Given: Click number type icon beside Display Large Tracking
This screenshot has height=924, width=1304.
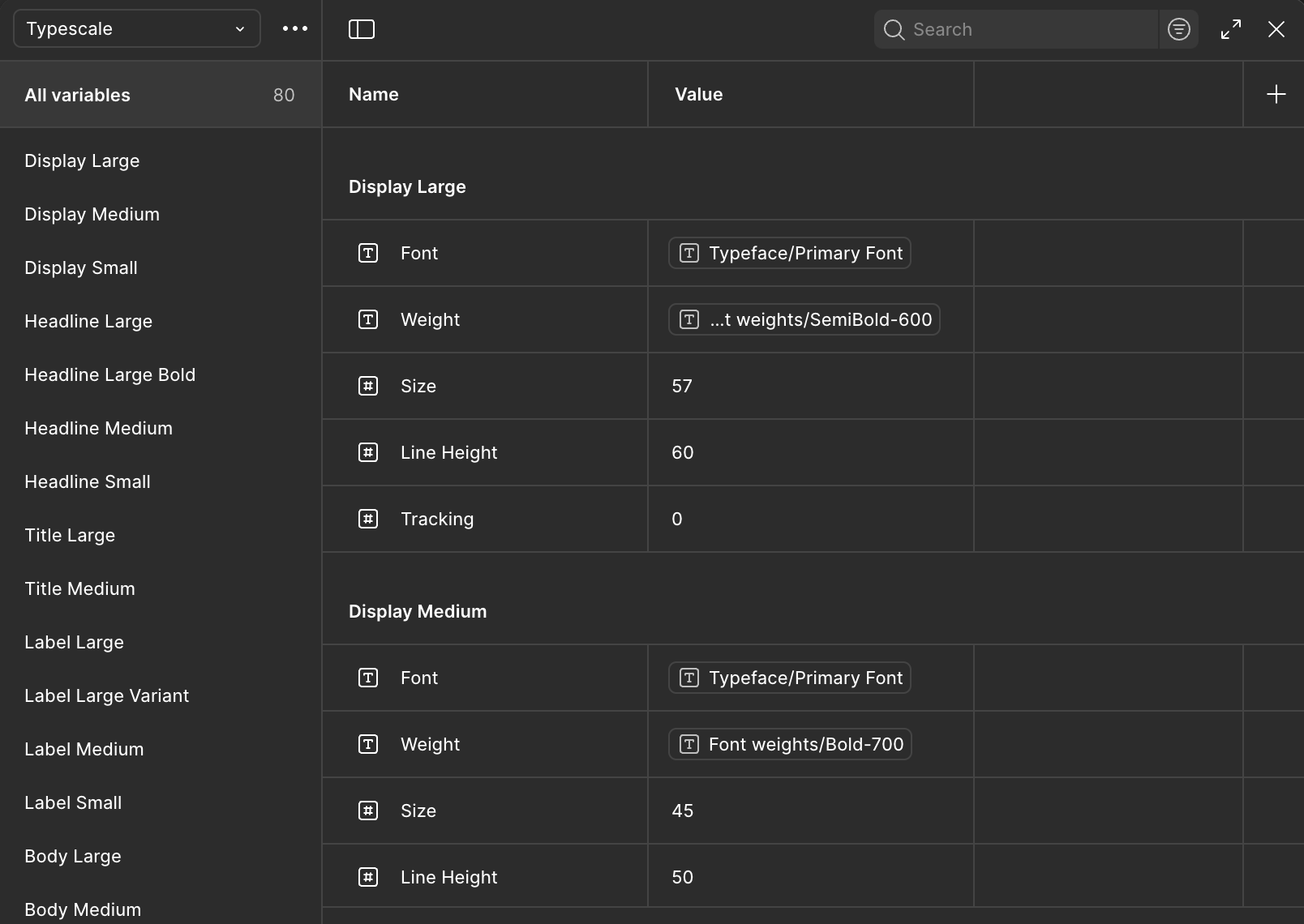Looking at the screenshot, I should [x=368, y=519].
